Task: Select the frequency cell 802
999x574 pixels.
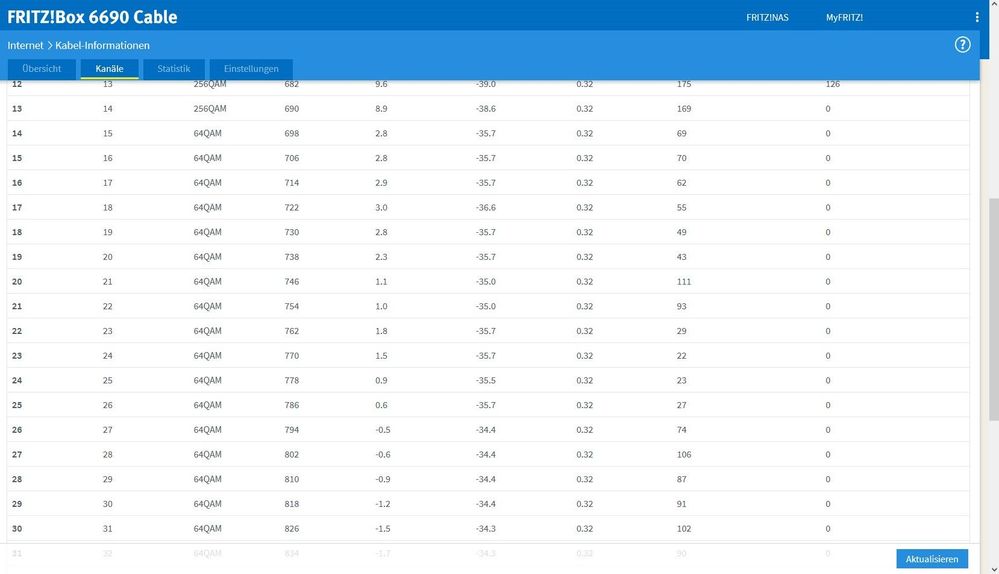Action: click(x=292, y=454)
